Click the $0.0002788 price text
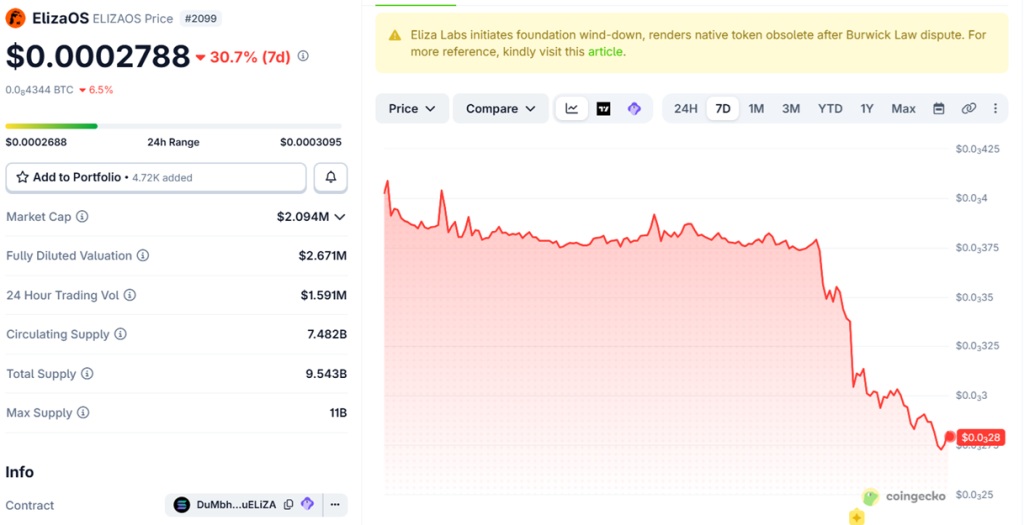This screenshot has width=1024, height=525. point(98,57)
